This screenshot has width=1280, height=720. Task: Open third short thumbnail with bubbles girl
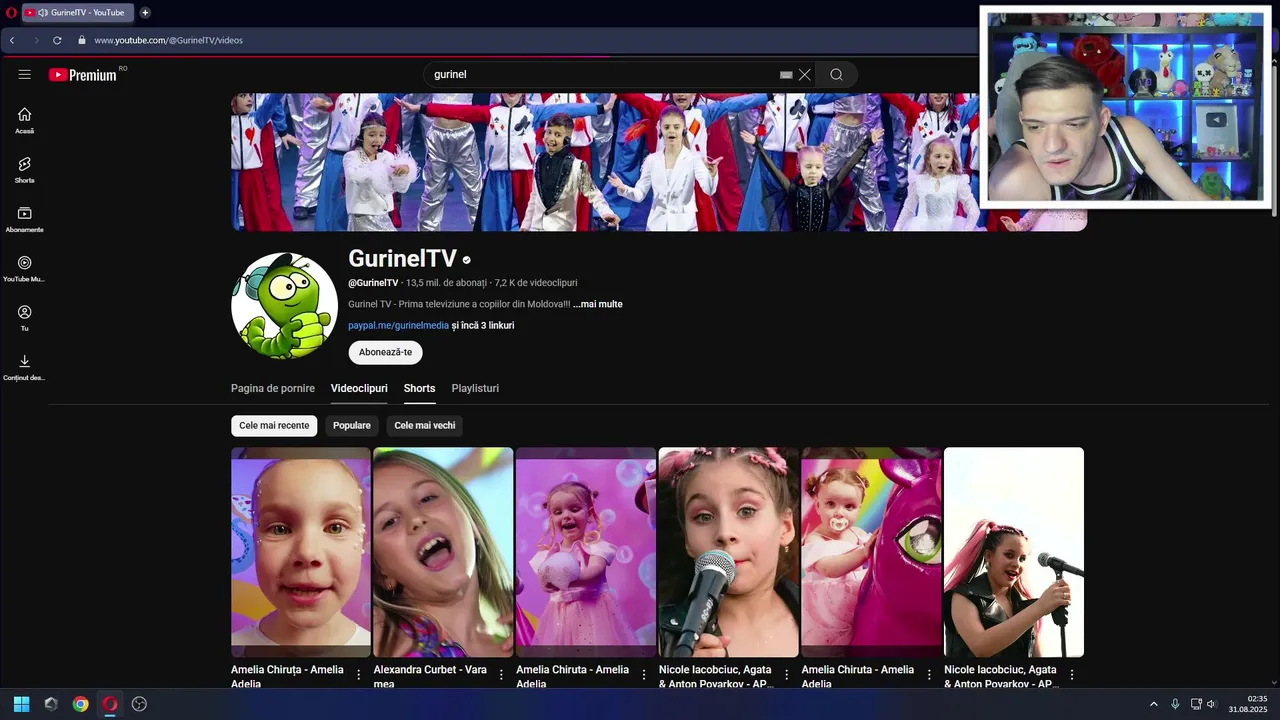586,552
